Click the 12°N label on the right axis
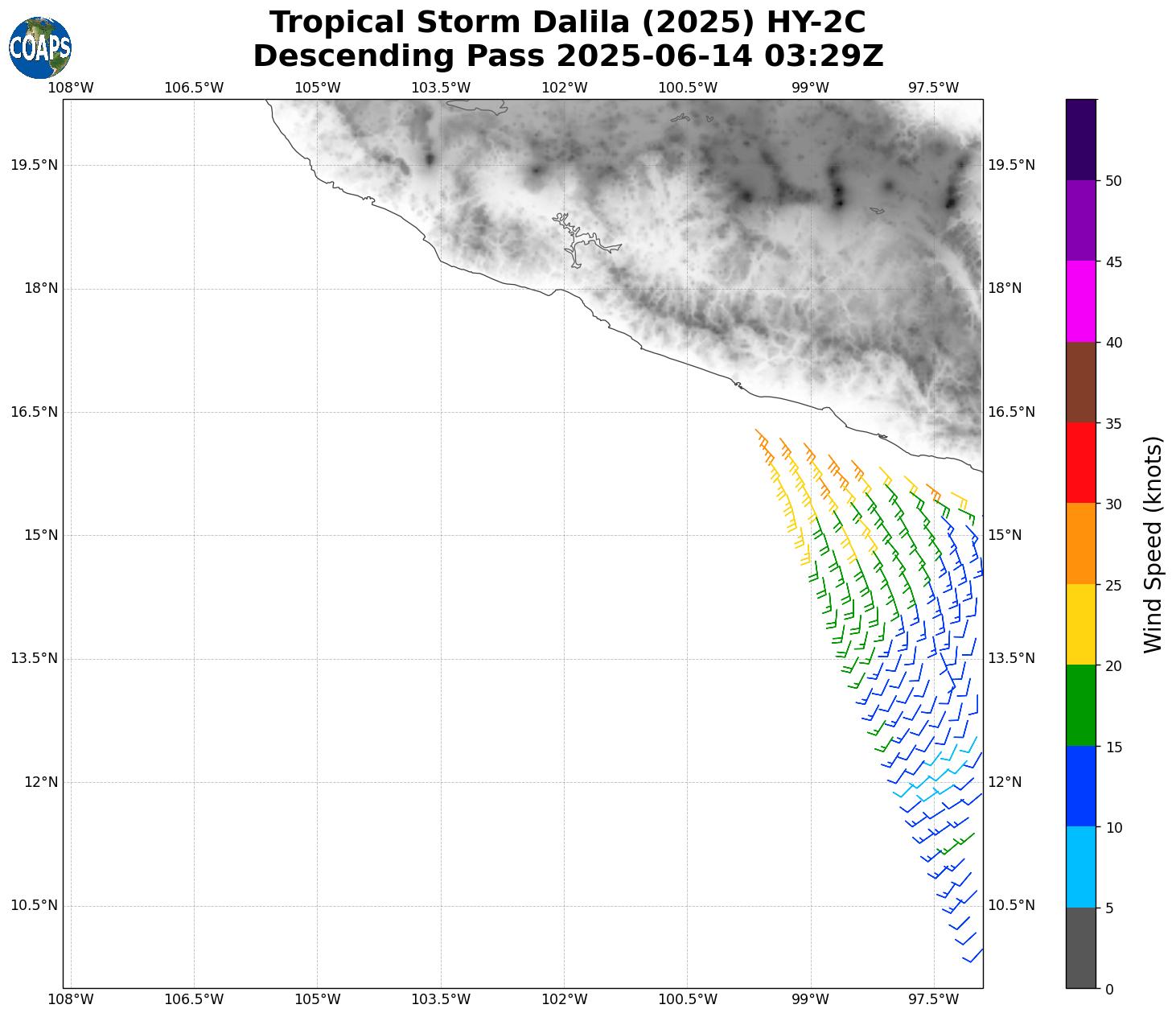 [1005, 782]
